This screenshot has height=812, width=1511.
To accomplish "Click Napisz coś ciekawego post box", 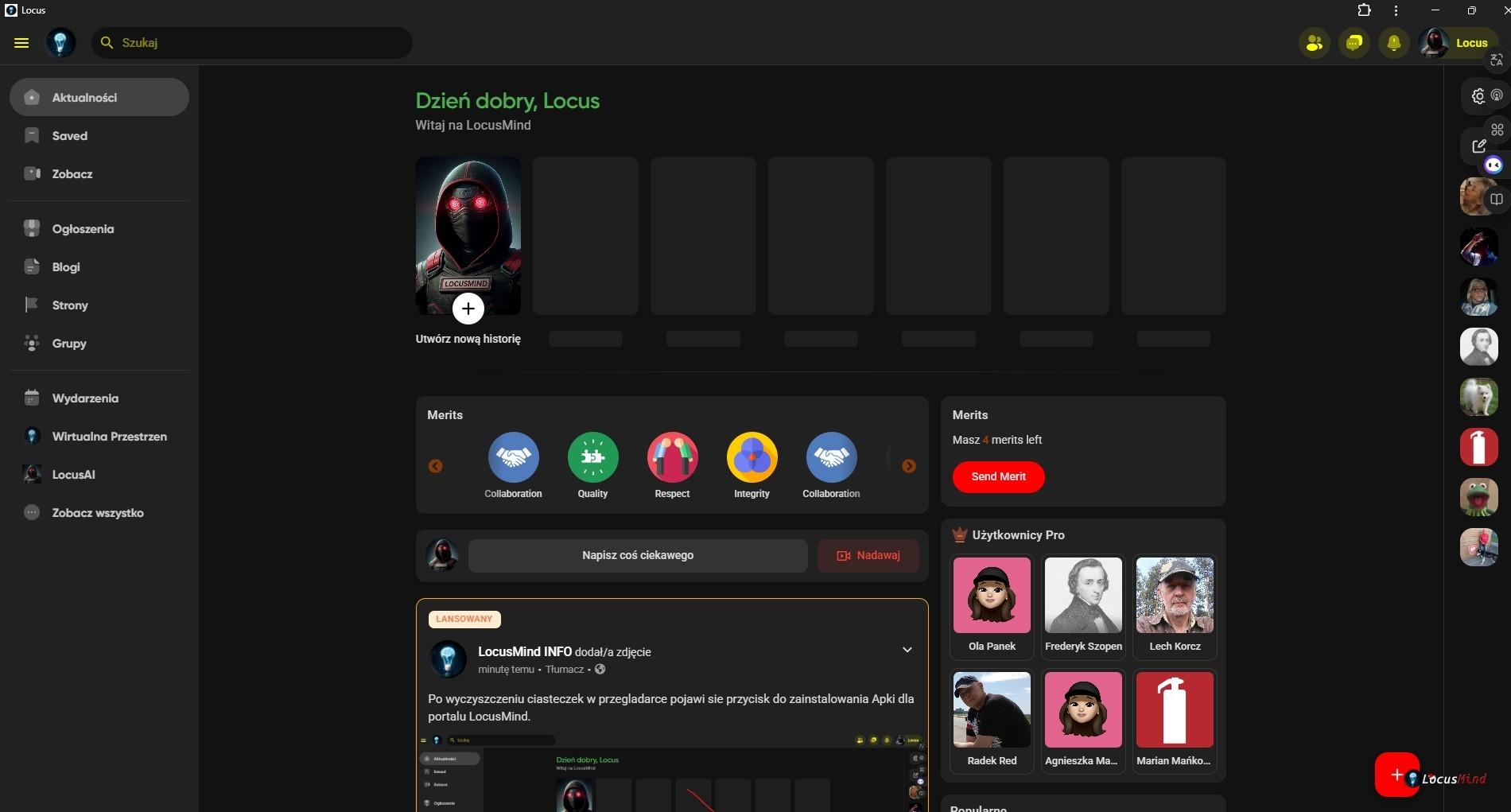I will [x=638, y=555].
